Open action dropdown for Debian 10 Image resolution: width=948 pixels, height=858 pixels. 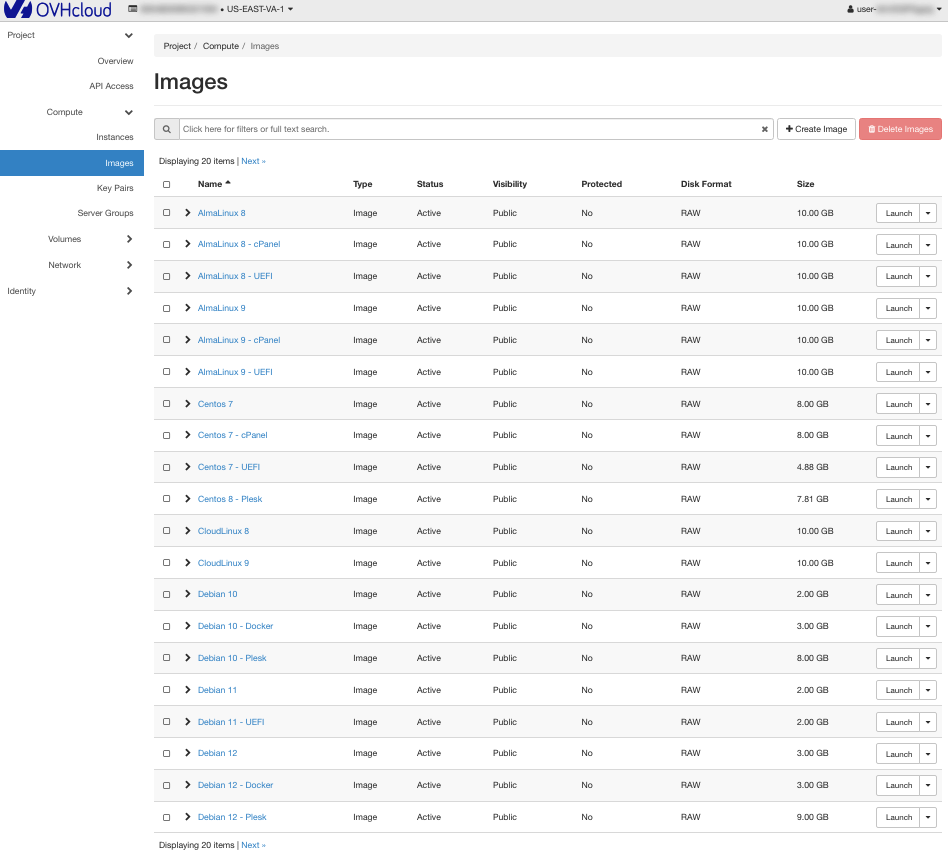pos(928,594)
